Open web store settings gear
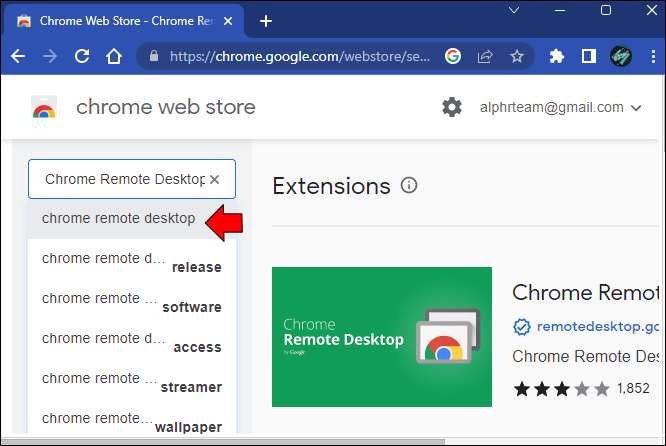 coord(452,107)
